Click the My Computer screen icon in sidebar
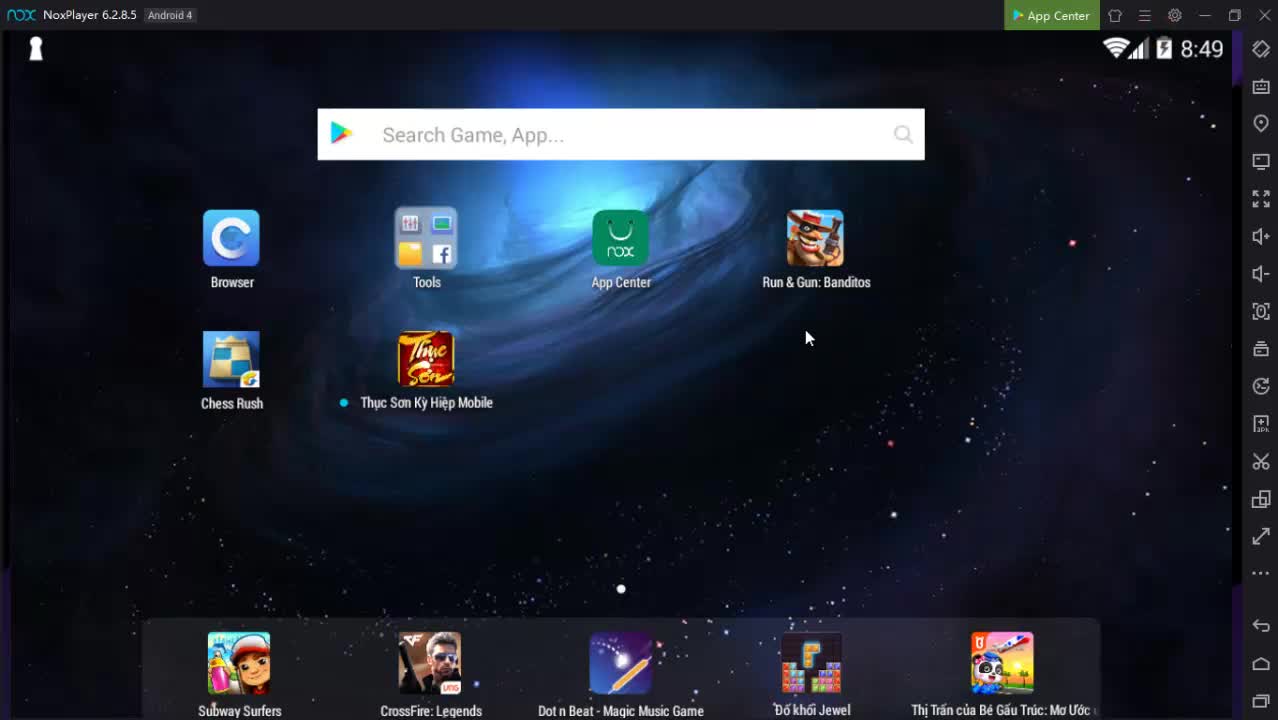The width and height of the screenshot is (1278, 720). coord(1261,161)
